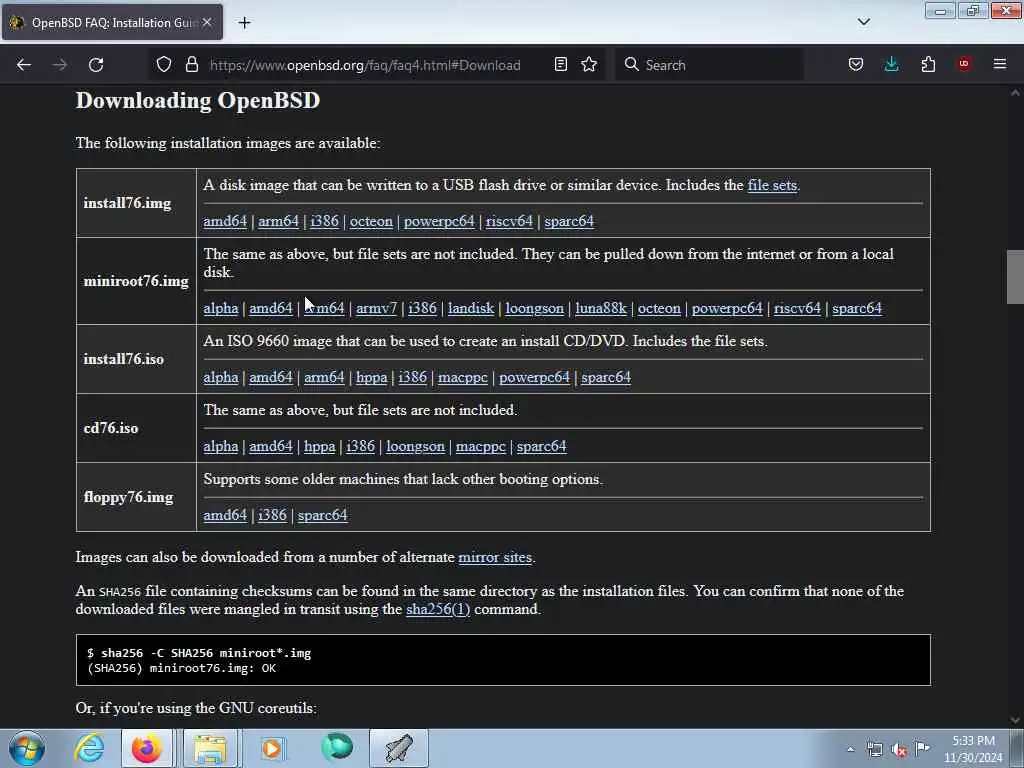Show downloads panel

pyautogui.click(x=891, y=65)
